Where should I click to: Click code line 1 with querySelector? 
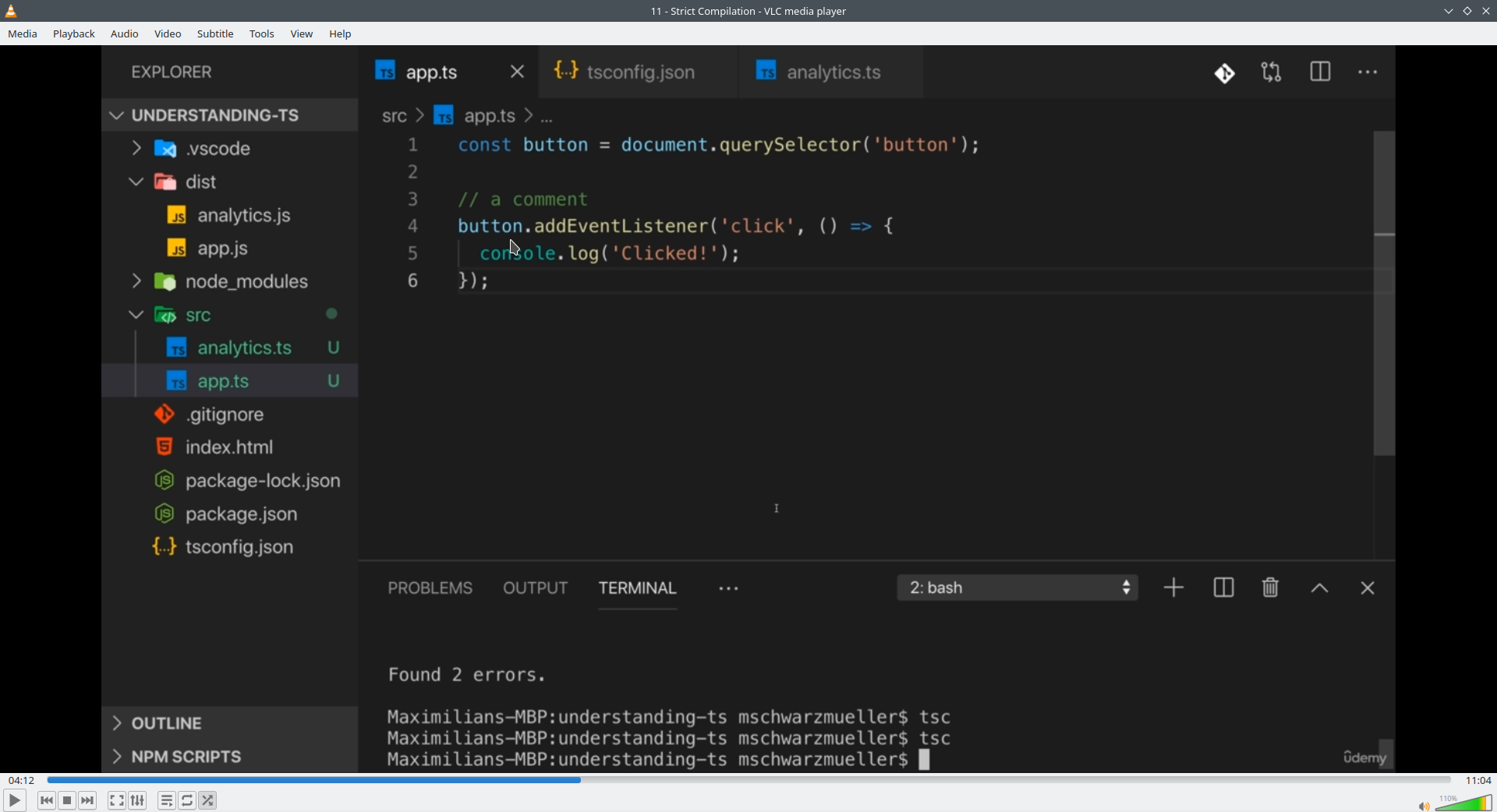(718, 146)
